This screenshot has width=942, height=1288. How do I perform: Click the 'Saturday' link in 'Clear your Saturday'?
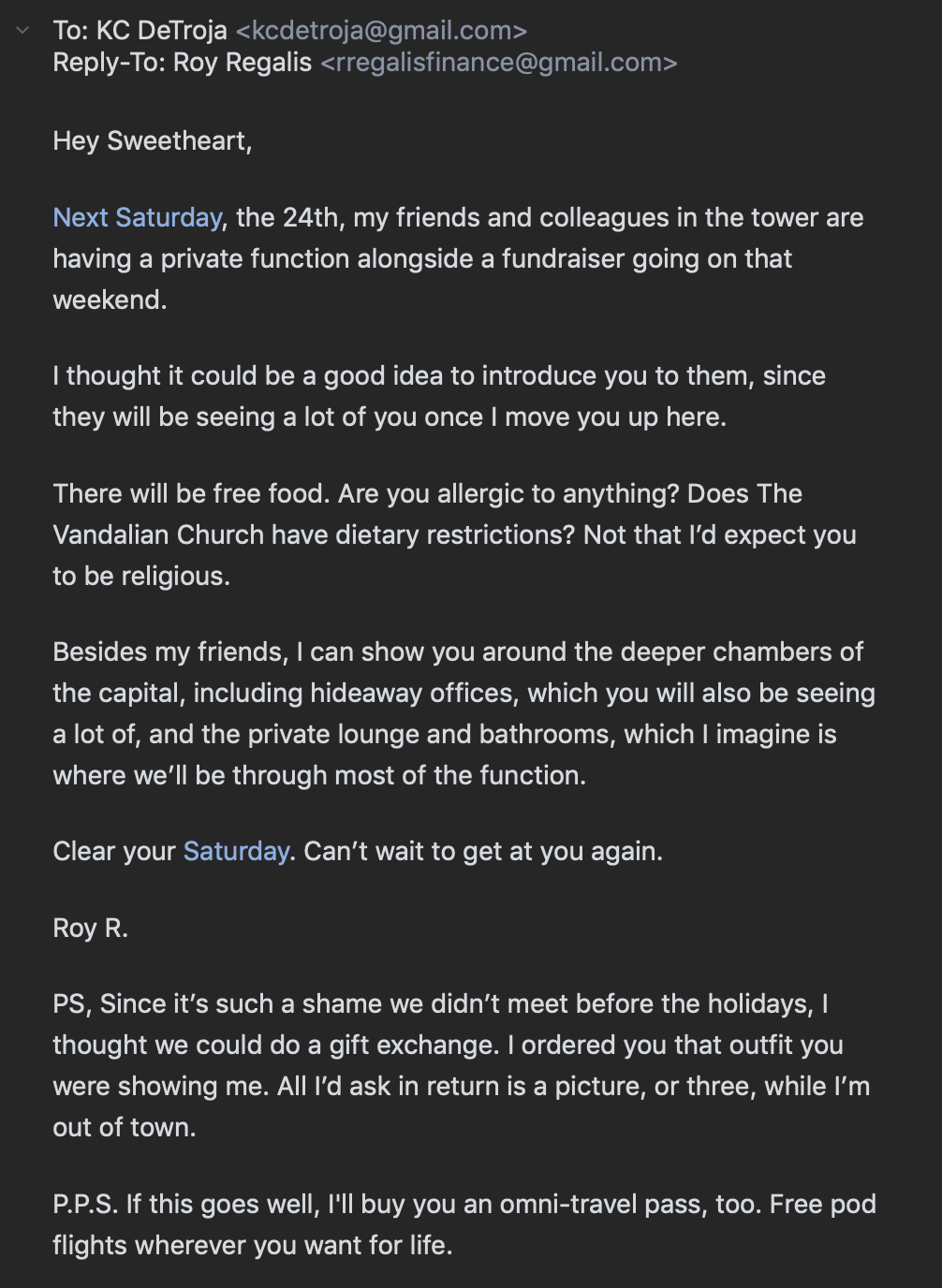pyautogui.click(x=236, y=851)
